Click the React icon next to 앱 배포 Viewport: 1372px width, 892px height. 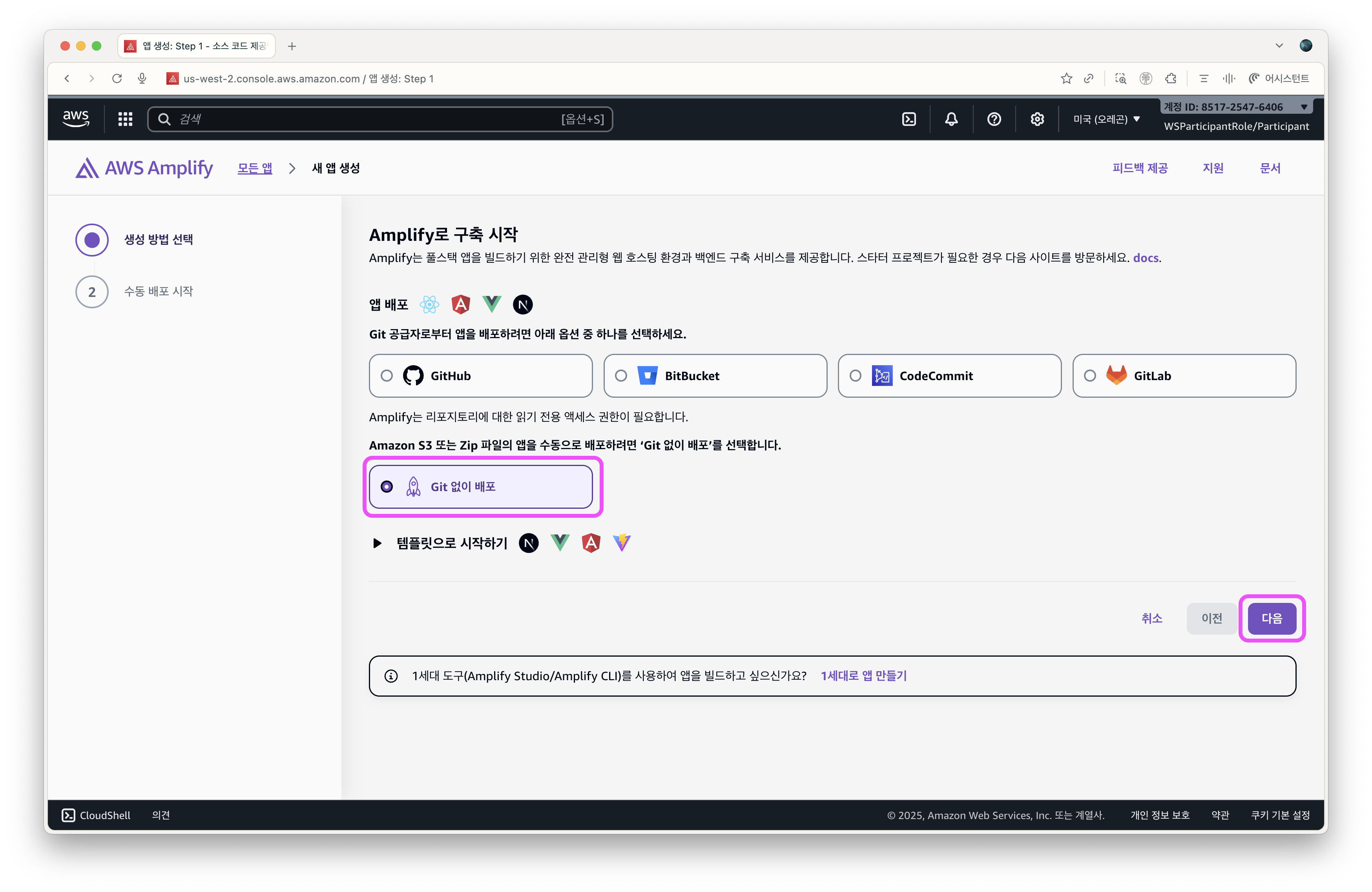pyautogui.click(x=429, y=304)
